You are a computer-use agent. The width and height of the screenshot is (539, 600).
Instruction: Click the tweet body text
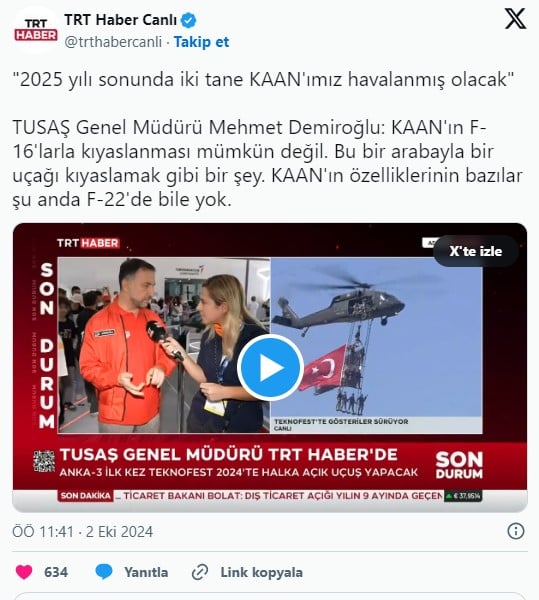coord(267,139)
